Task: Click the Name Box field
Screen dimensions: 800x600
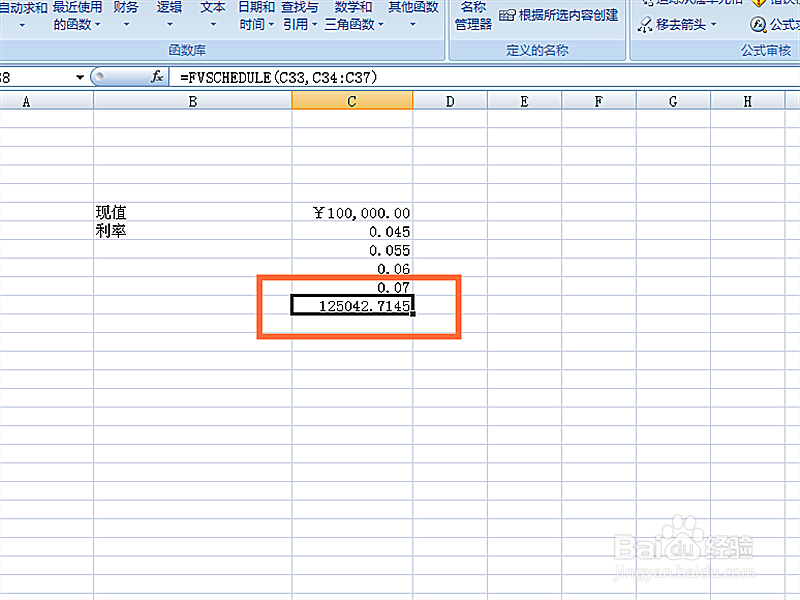Action: pyautogui.click(x=37, y=78)
